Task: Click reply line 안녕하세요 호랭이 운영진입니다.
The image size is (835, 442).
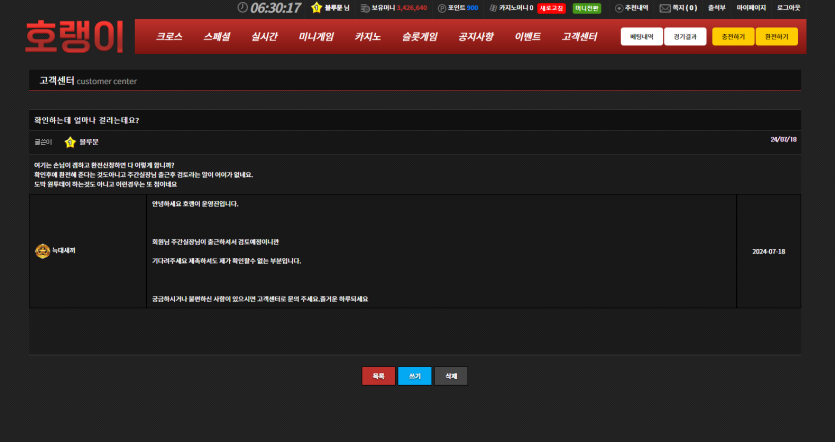Action: pos(195,204)
